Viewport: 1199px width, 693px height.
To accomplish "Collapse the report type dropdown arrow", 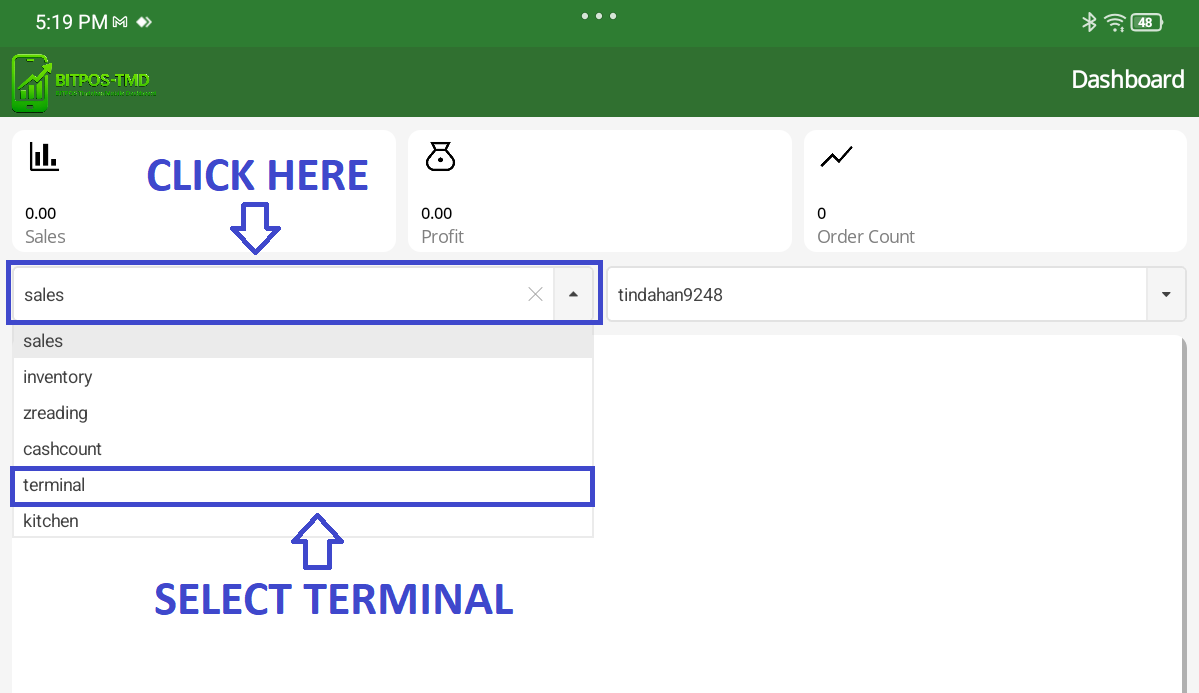I will click(x=573, y=294).
